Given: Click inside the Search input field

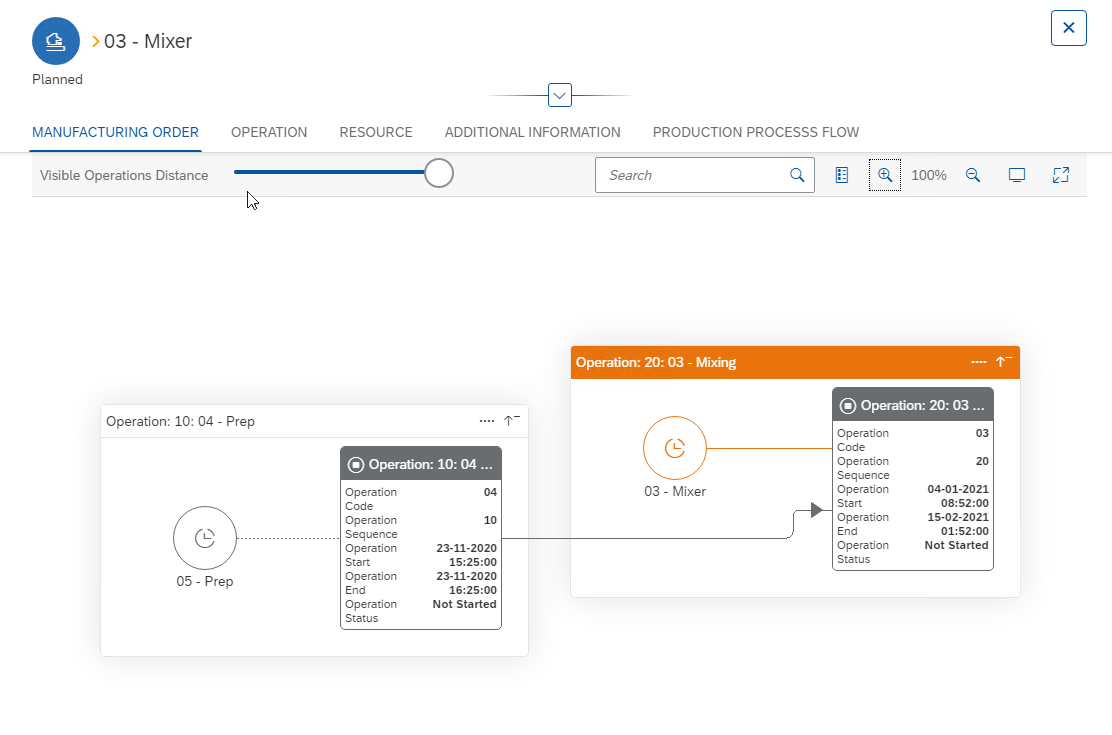Looking at the screenshot, I should [x=690, y=175].
